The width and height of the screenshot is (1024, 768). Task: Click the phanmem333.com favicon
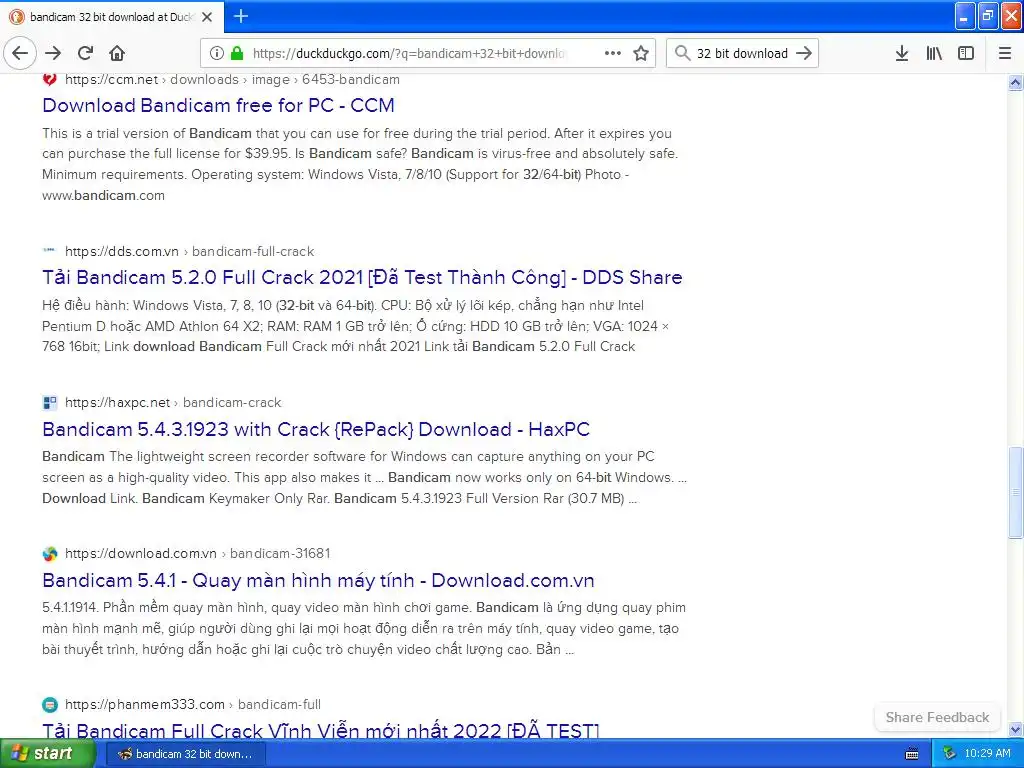(x=50, y=705)
